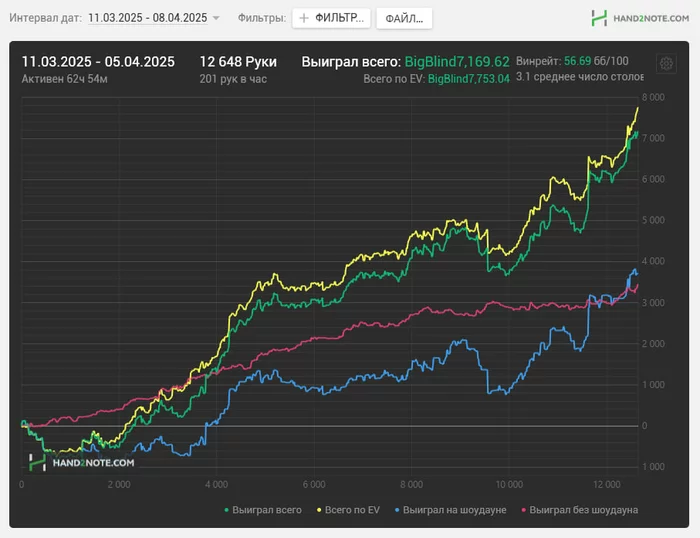Toggle the Выиграл на шоудауне legend series
Image resolution: width=700 pixels, height=538 pixels.
[450, 510]
